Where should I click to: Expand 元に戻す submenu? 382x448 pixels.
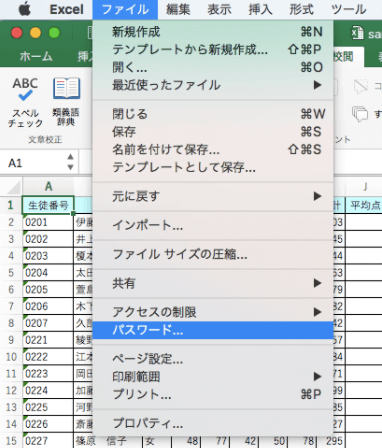213,196
